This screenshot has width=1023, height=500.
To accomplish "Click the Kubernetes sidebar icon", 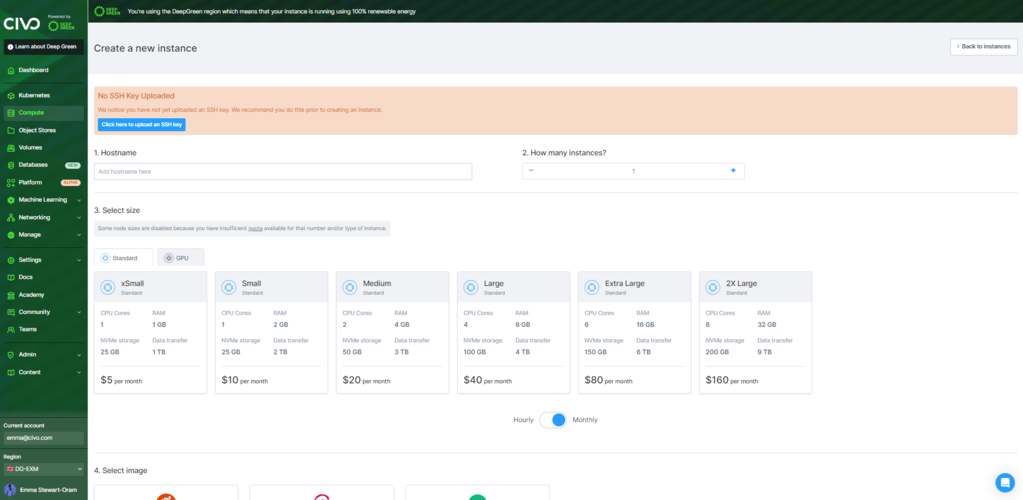I will (11, 95).
